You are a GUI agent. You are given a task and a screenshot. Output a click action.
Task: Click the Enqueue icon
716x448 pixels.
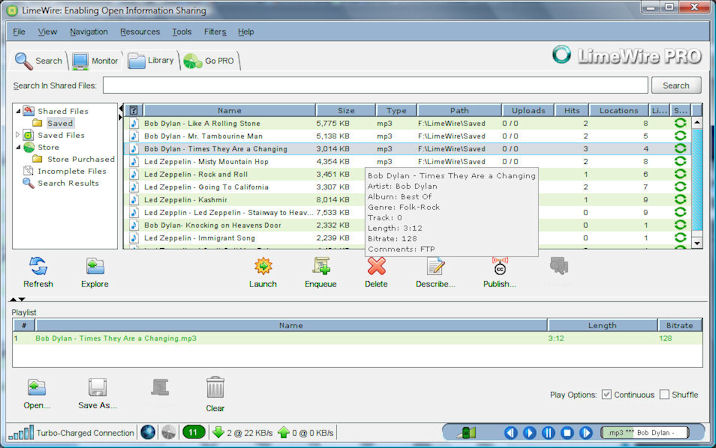tap(321, 266)
